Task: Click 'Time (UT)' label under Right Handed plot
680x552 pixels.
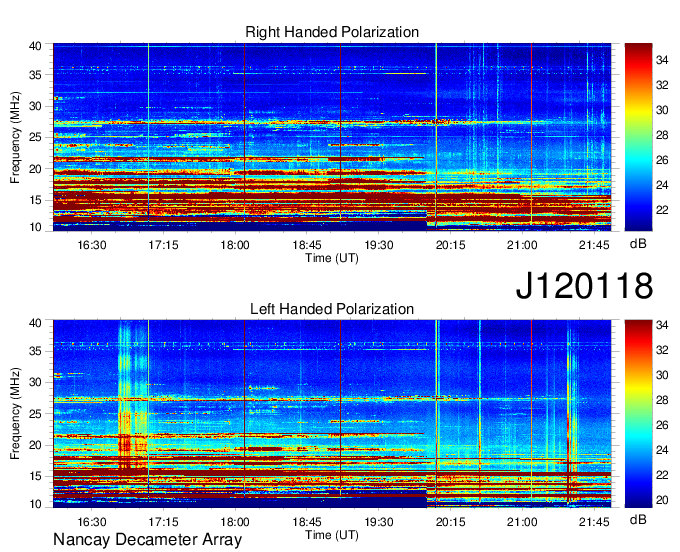Action: coord(332,258)
